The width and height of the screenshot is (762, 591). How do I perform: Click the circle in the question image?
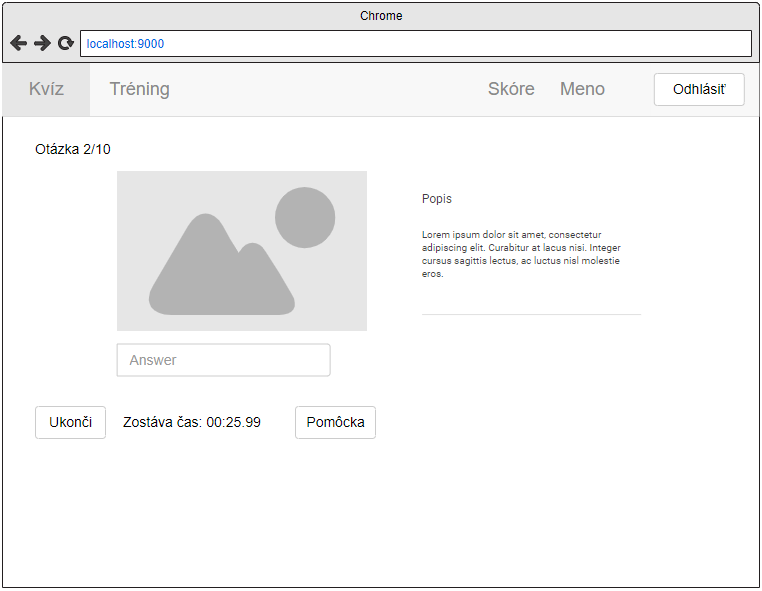tap(305, 217)
